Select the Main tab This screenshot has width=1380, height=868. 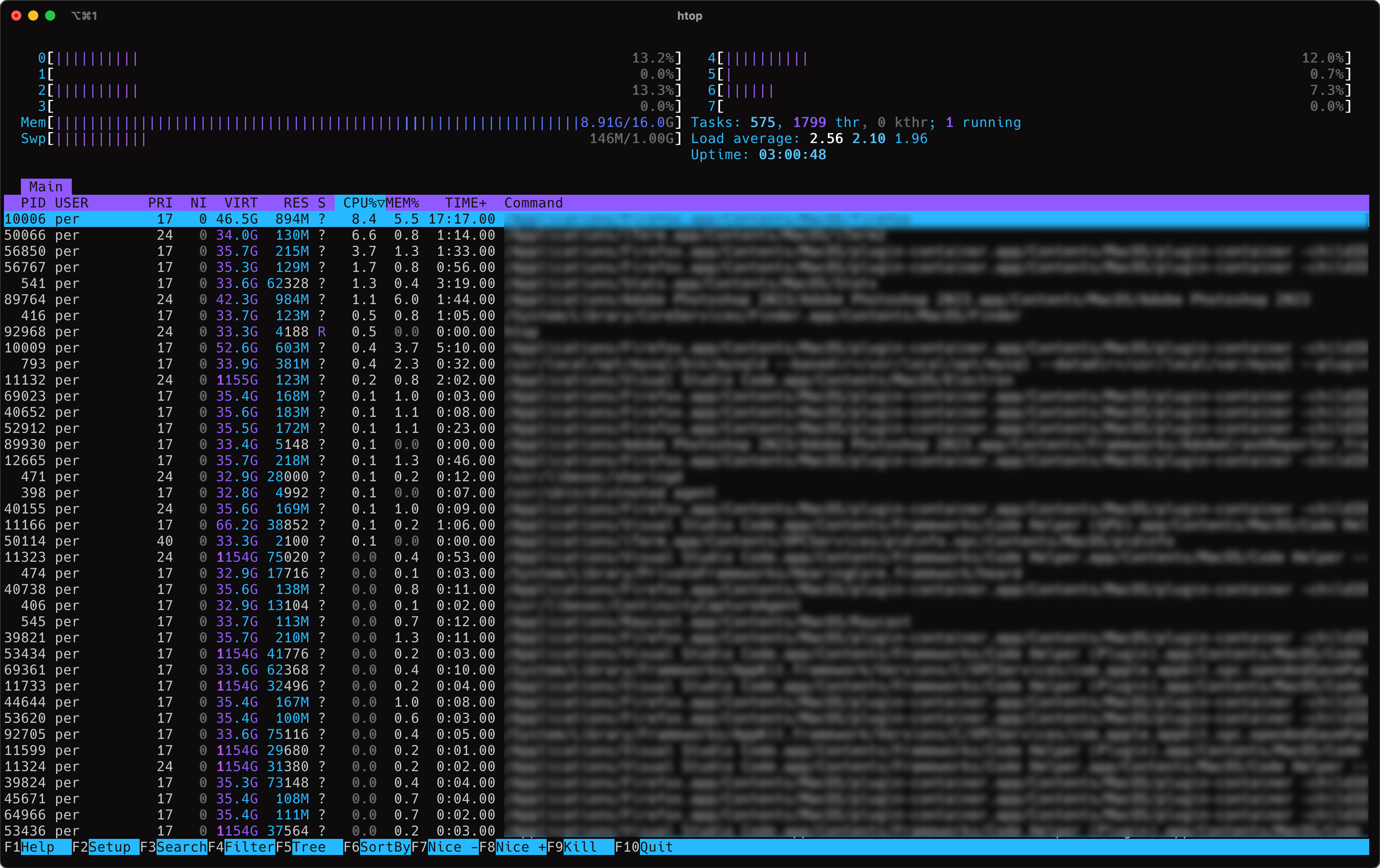point(46,187)
